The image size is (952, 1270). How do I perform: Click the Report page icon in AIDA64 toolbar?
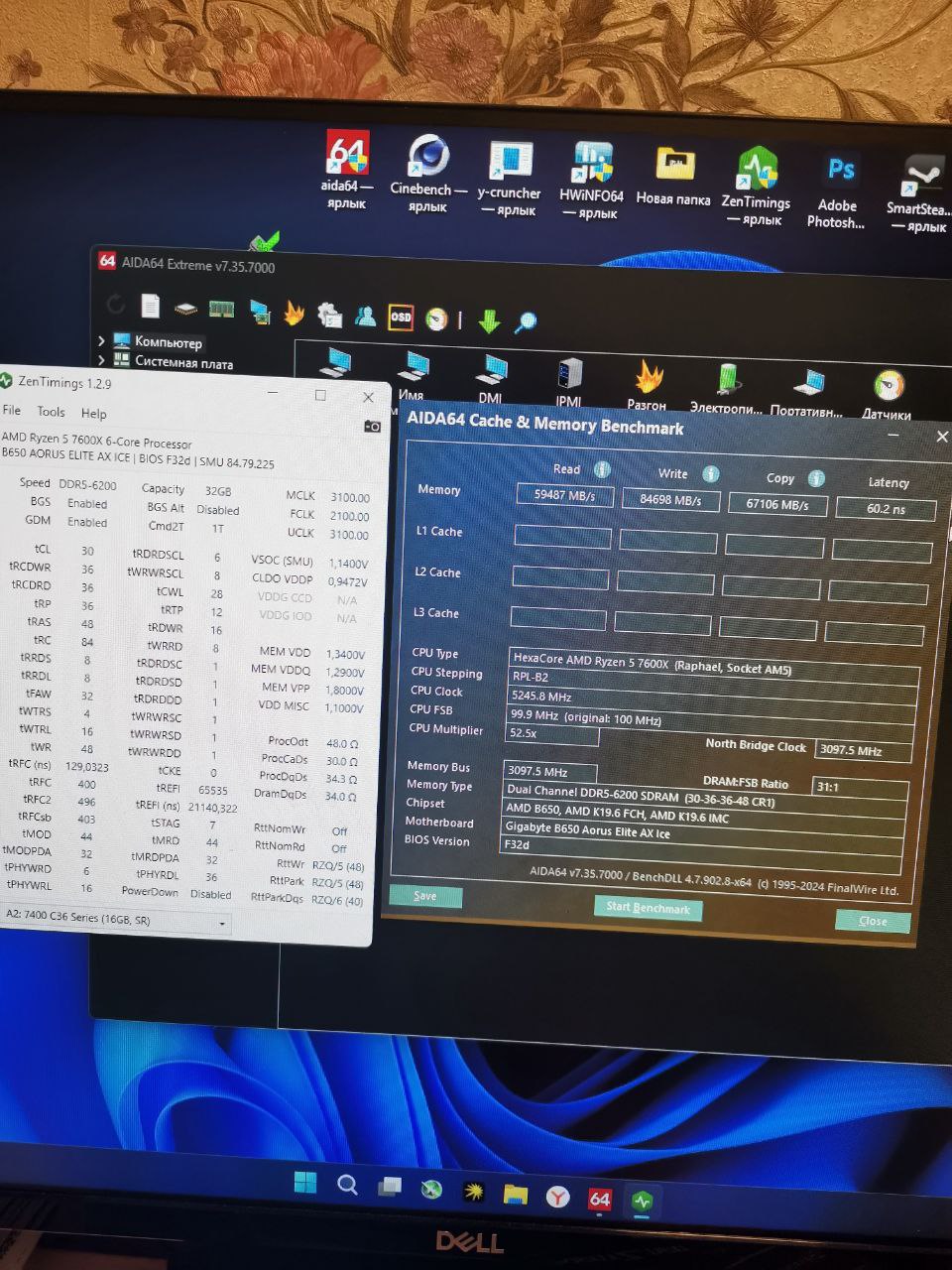(150, 305)
